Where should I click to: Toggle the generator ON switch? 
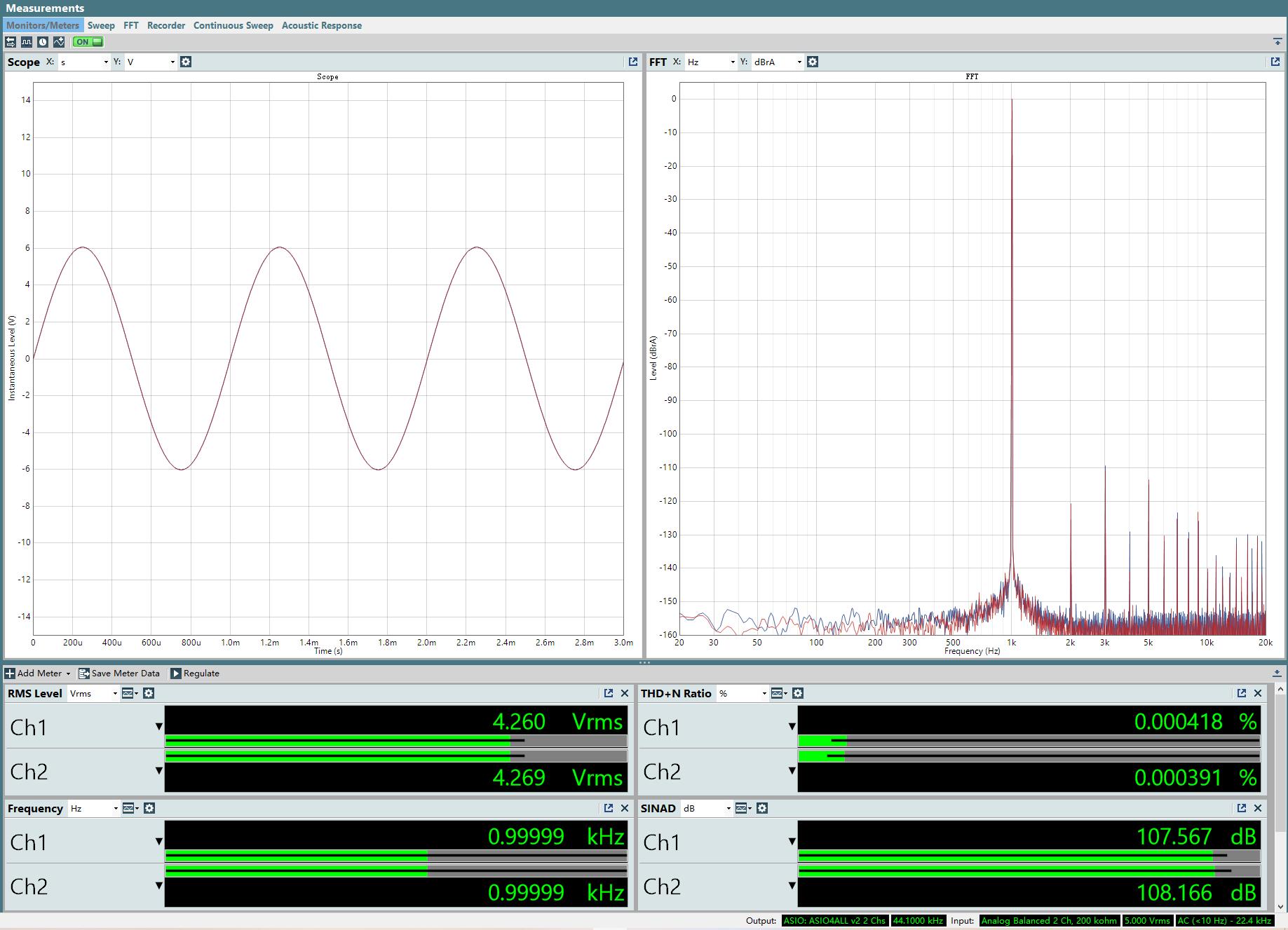click(88, 42)
